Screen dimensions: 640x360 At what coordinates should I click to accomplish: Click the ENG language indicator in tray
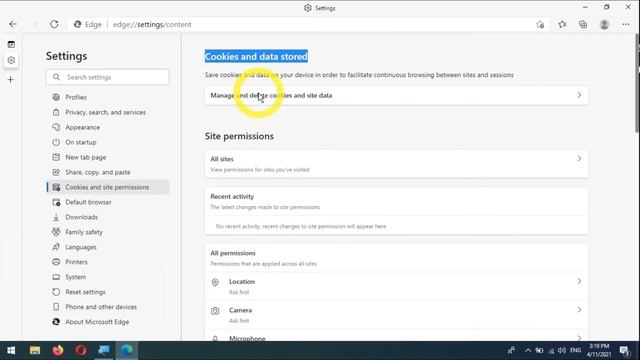click(x=576, y=350)
